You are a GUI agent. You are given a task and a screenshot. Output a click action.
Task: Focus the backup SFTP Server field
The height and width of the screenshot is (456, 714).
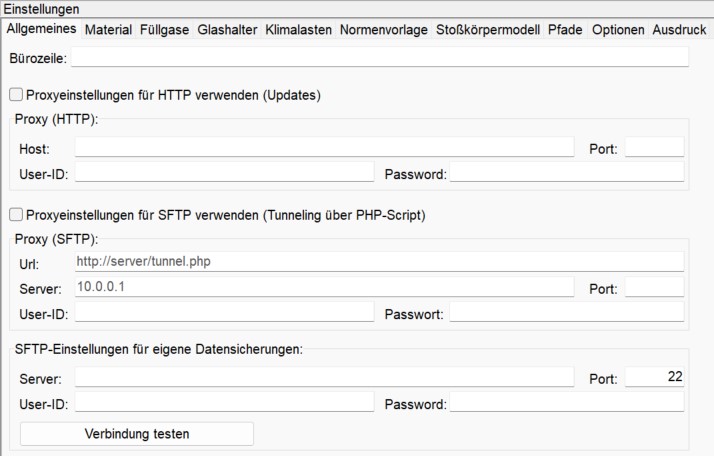(x=324, y=378)
